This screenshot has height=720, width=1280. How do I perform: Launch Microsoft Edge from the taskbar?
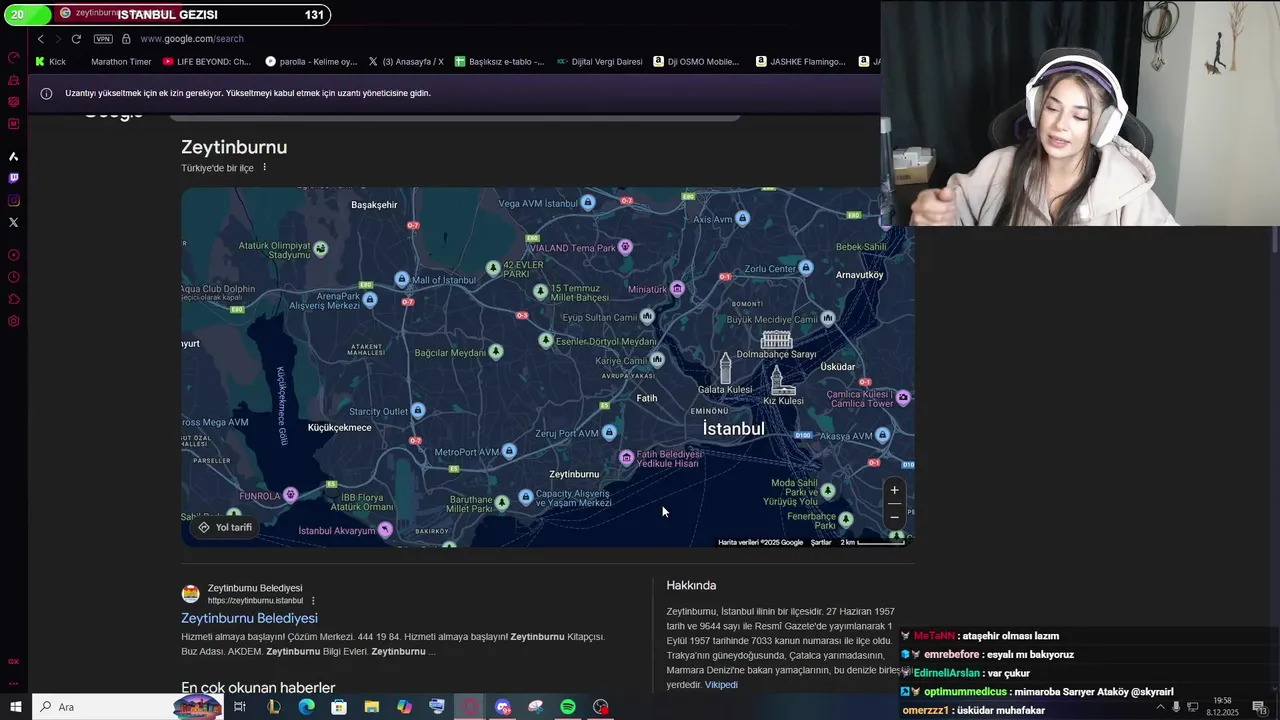[x=306, y=707]
